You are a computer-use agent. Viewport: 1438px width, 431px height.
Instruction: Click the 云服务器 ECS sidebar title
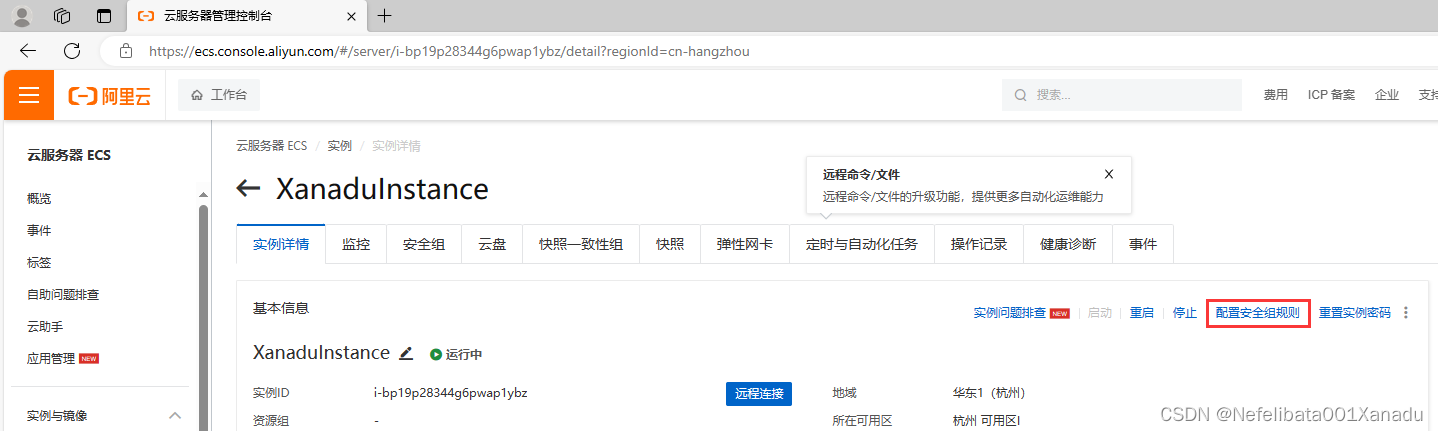[69, 155]
